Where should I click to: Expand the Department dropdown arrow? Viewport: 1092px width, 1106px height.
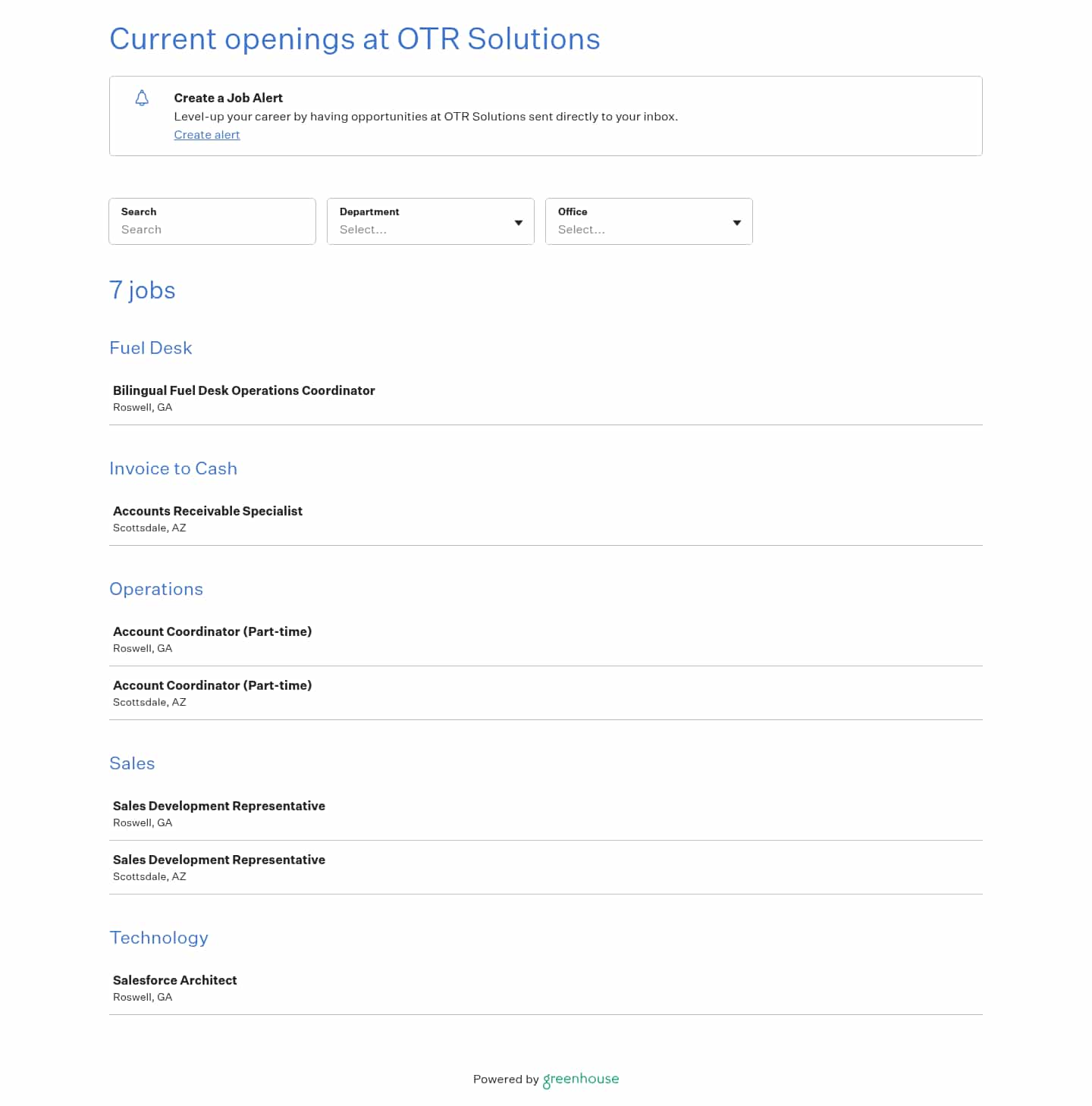(x=519, y=223)
